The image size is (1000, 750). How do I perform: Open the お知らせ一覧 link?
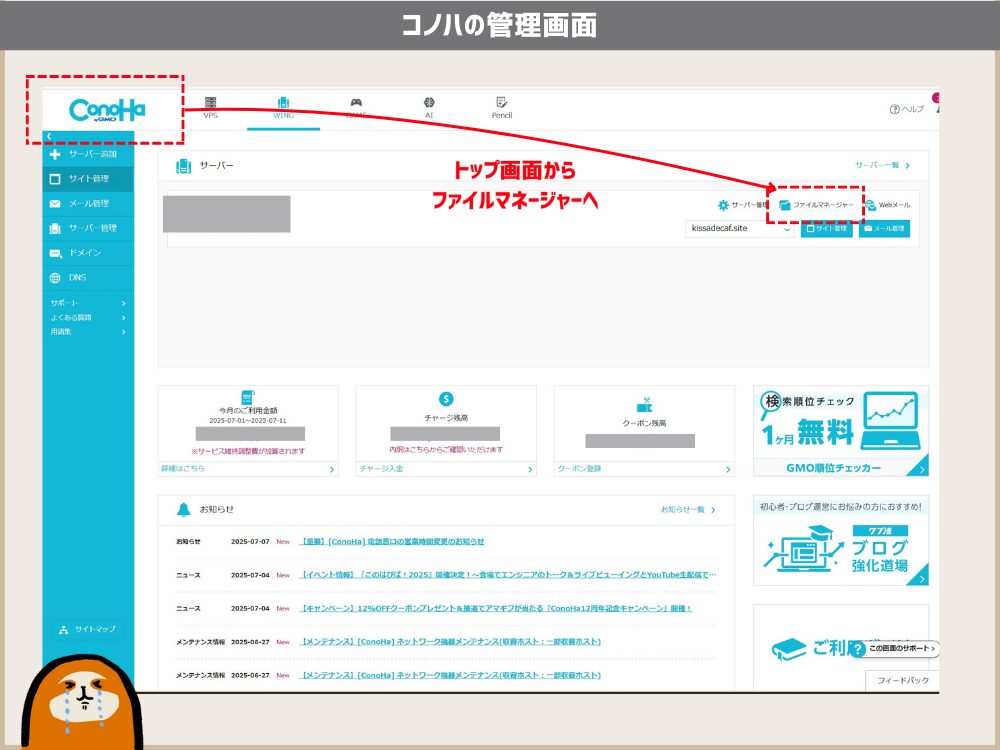(x=688, y=510)
